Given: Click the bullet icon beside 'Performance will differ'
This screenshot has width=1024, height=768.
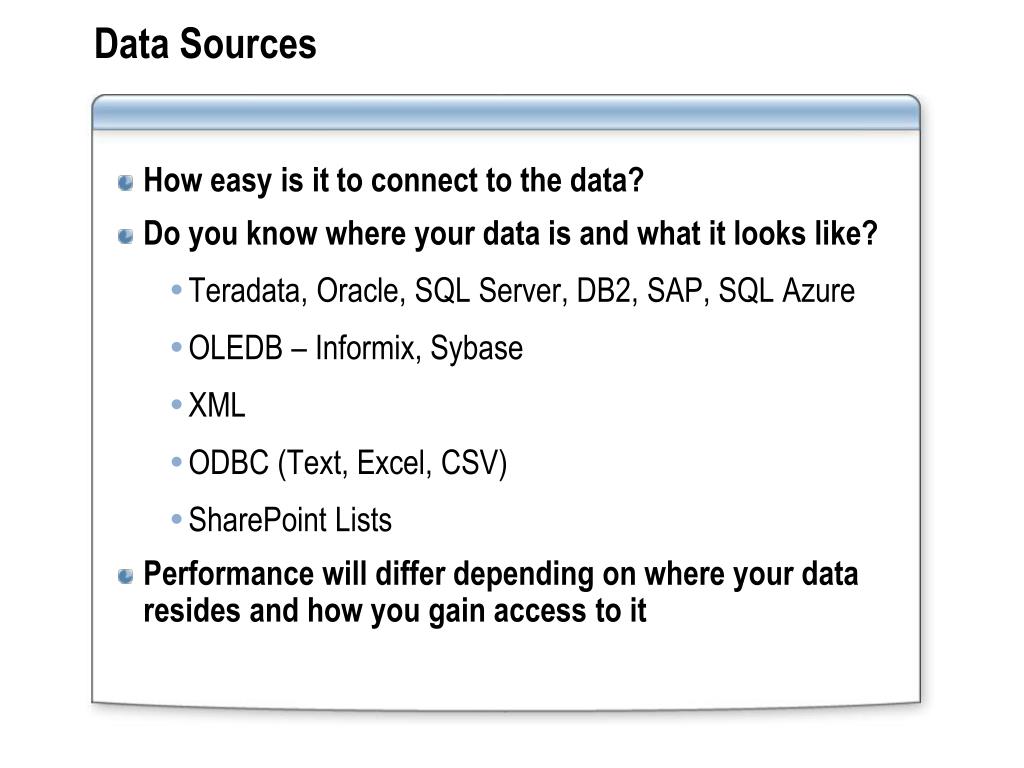Looking at the screenshot, I should click(x=125, y=576).
